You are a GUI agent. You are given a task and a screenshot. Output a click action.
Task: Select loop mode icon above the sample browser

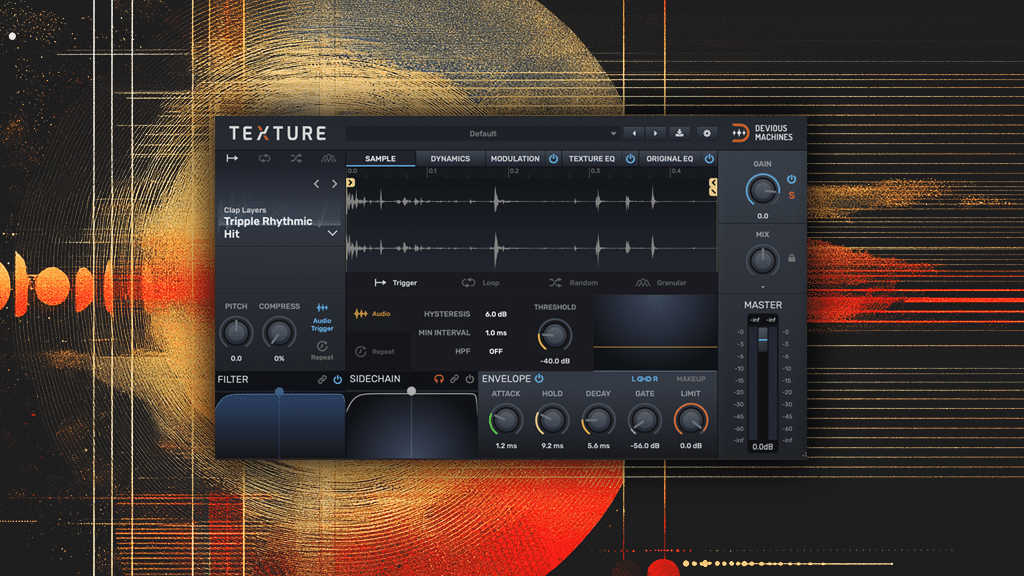tap(264, 158)
